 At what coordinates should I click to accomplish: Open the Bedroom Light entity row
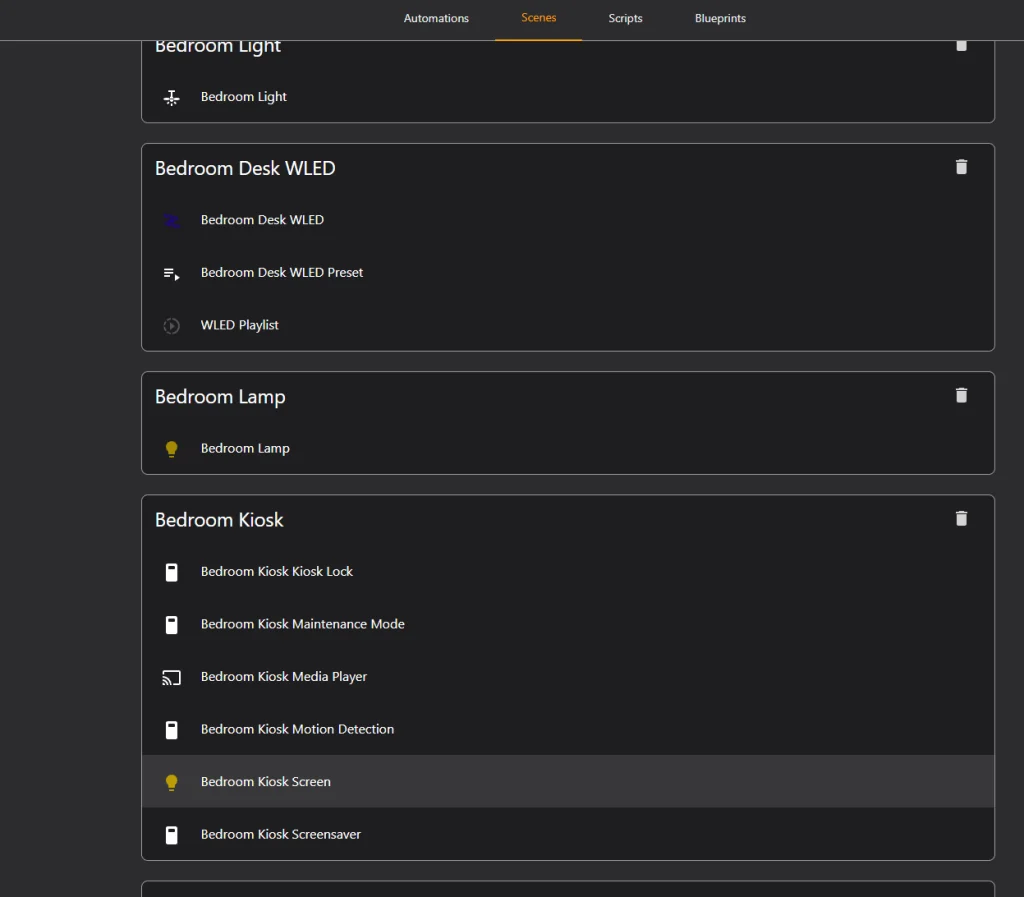point(568,97)
